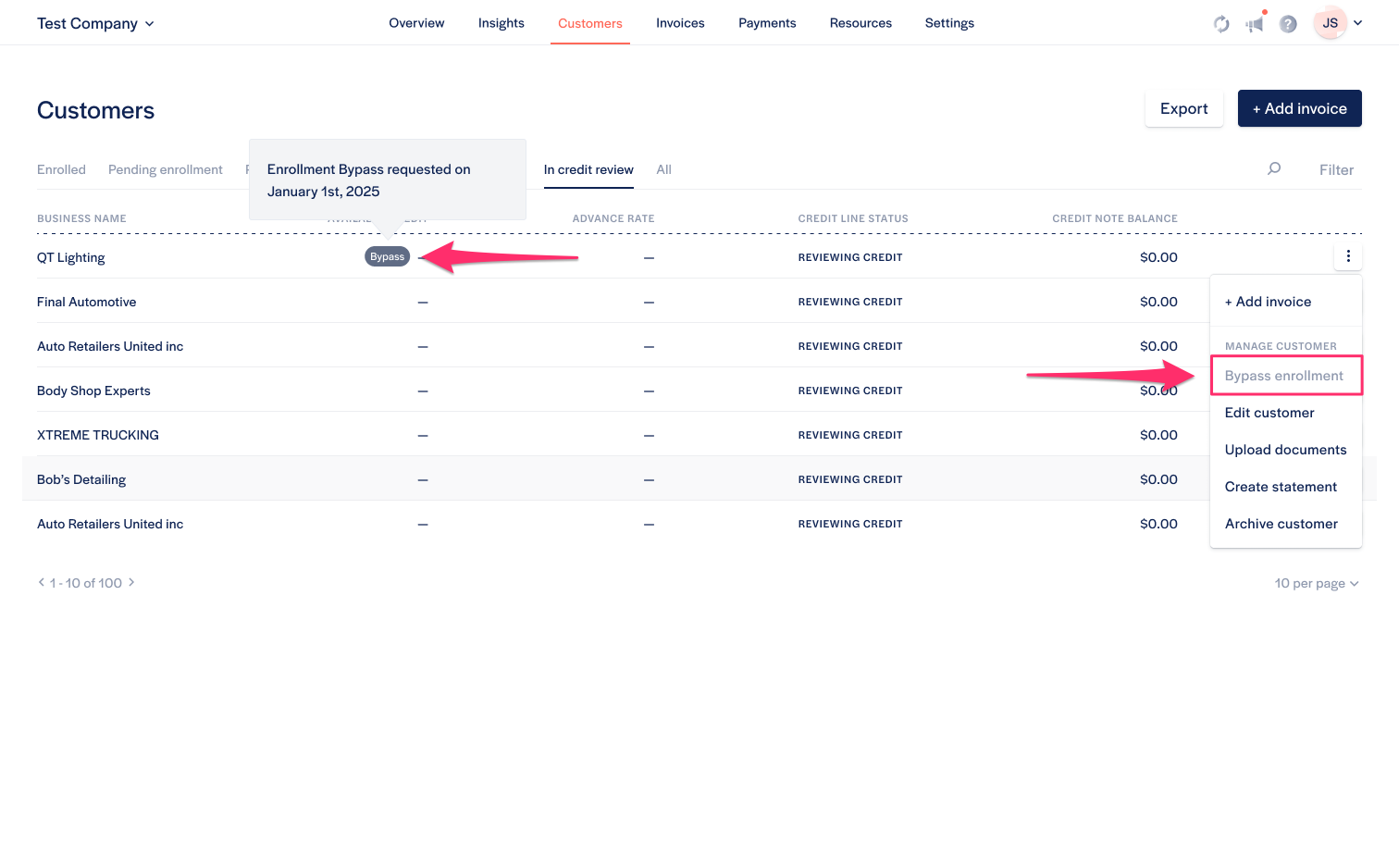
Task: Click the JS user avatar
Action: pos(1330,23)
